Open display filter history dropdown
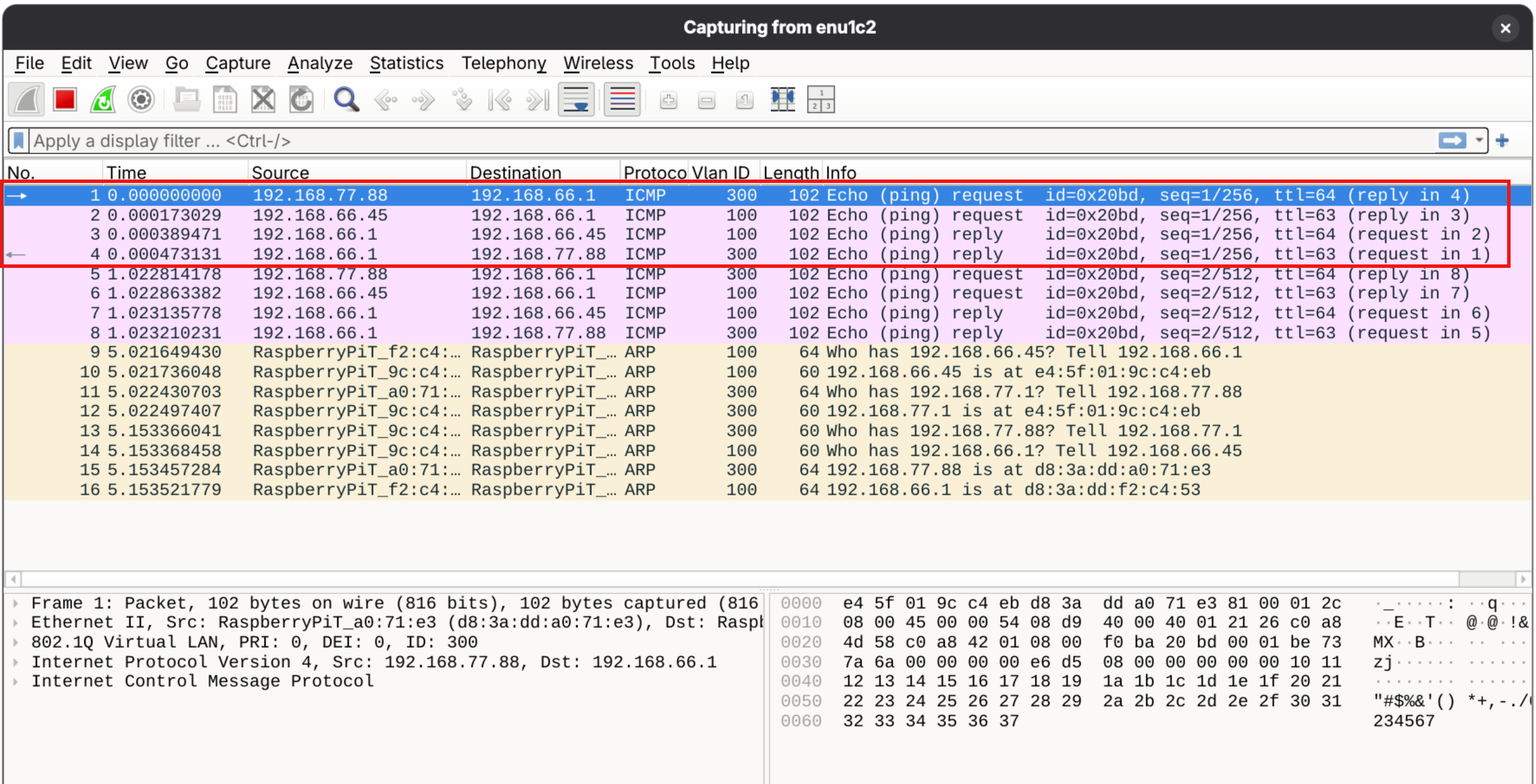 pyautogui.click(x=1479, y=141)
